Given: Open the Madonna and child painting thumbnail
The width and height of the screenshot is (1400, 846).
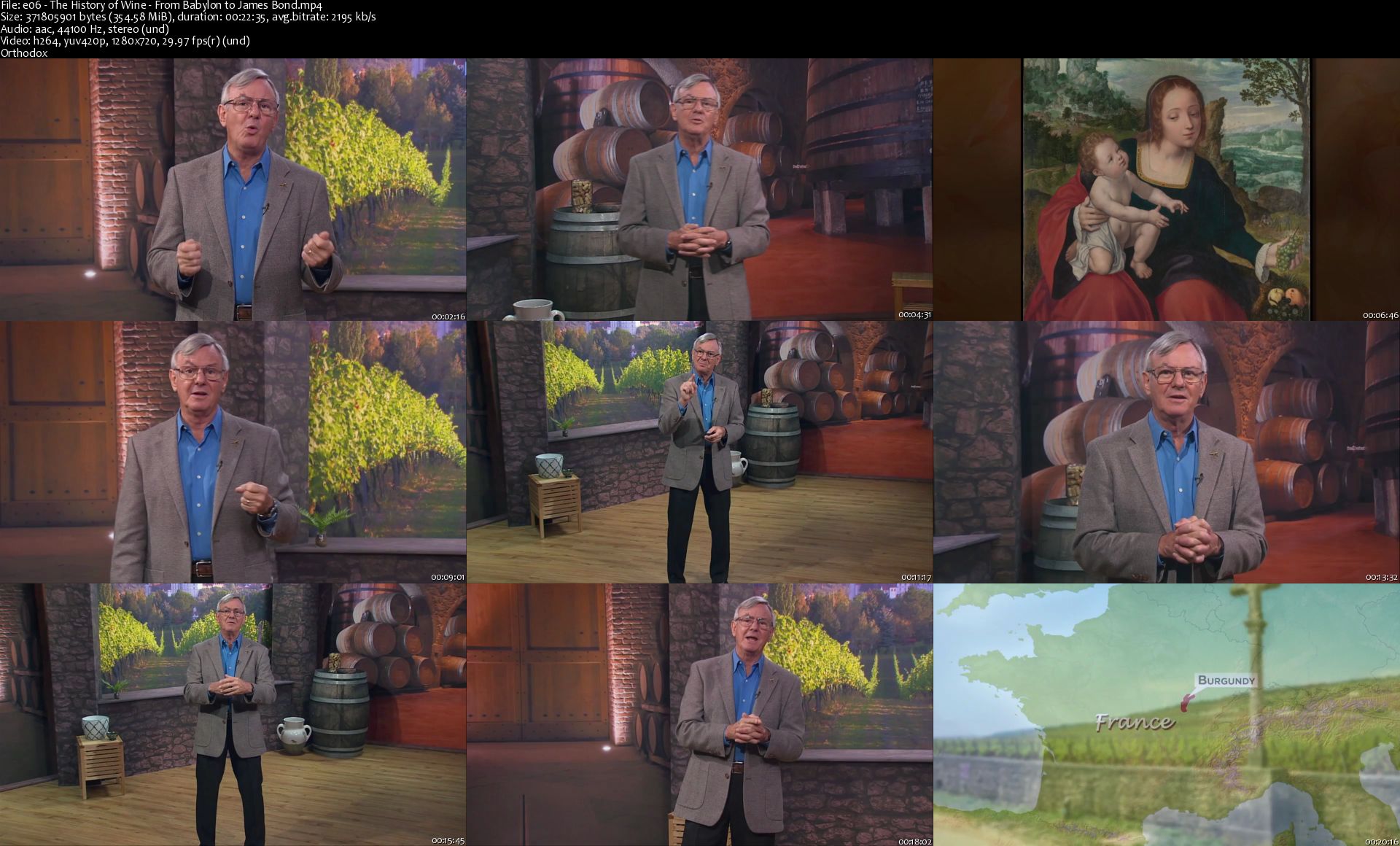Looking at the screenshot, I should tap(1166, 190).
